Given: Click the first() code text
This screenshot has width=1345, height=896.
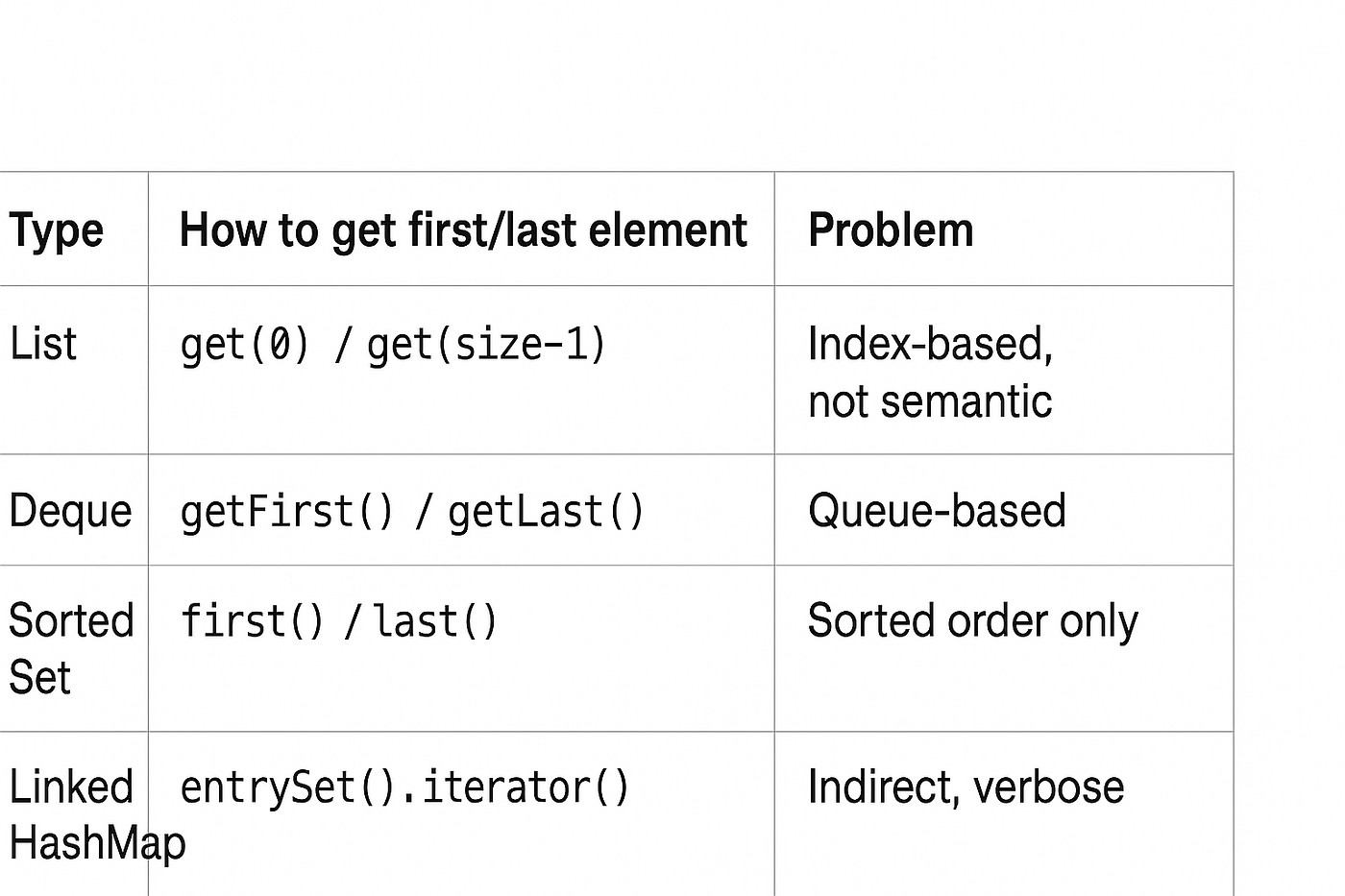Looking at the screenshot, I should click(253, 621).
